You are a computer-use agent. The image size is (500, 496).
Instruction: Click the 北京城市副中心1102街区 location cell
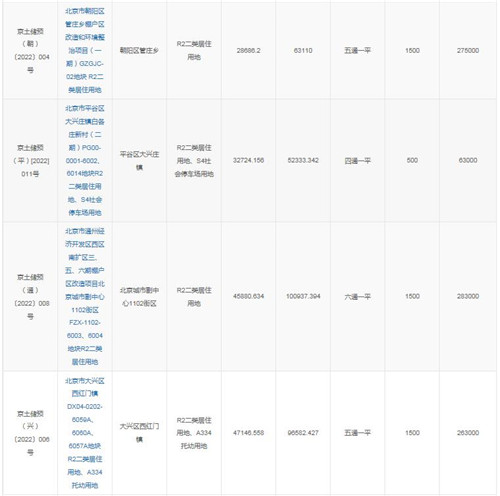pyautogui.click(x=139, y=297)
